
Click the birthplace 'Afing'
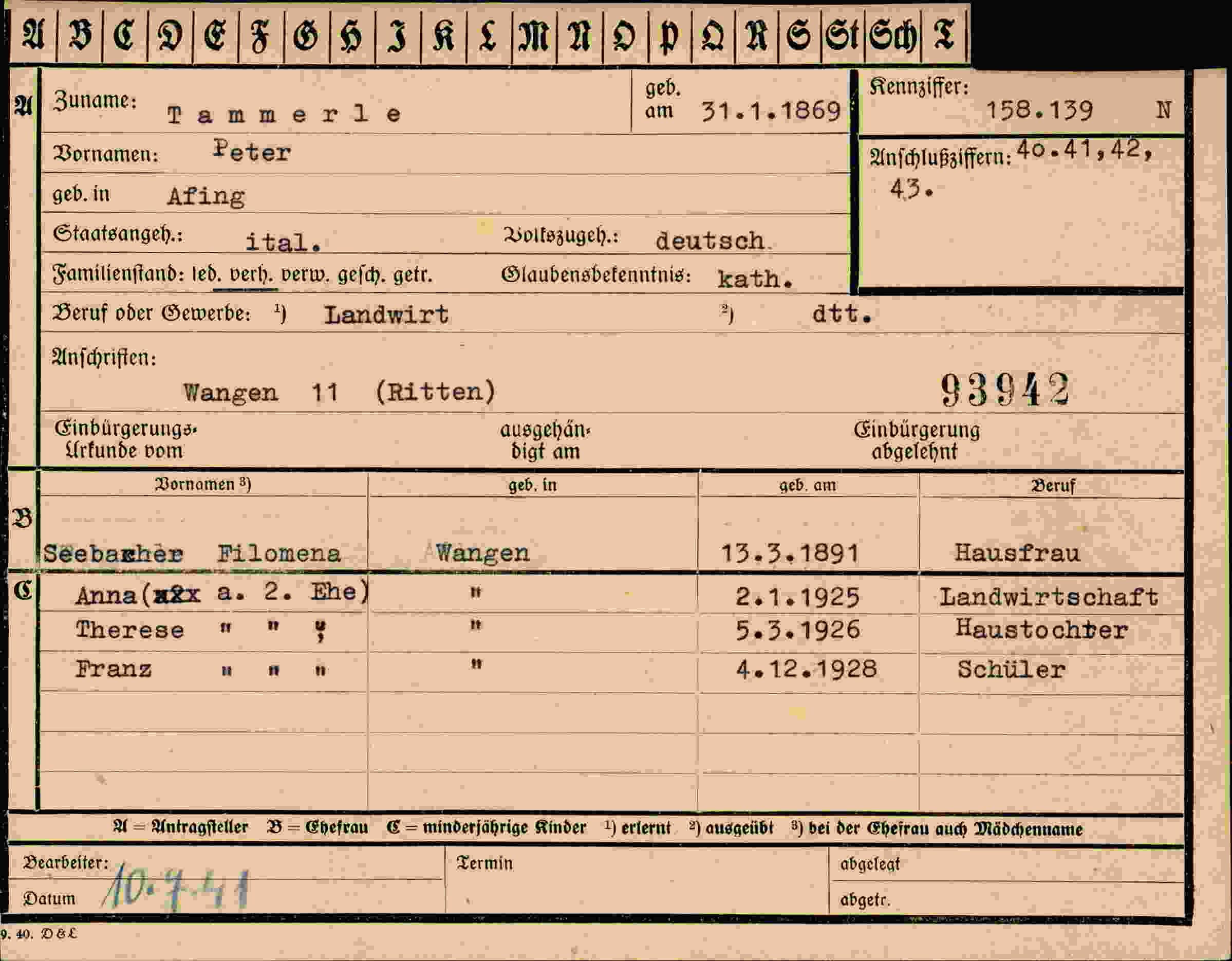pyautogui.click(x=206, y=196)
